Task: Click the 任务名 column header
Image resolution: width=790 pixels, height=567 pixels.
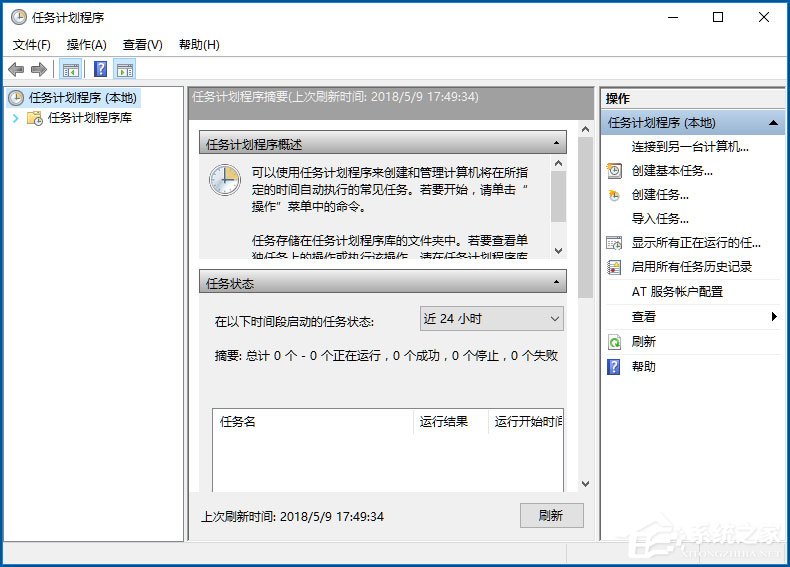Action: (x=312, y=421)
